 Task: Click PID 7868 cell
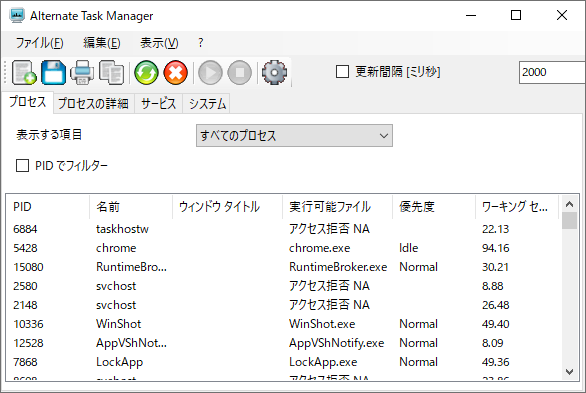click(x=25, y=362)
